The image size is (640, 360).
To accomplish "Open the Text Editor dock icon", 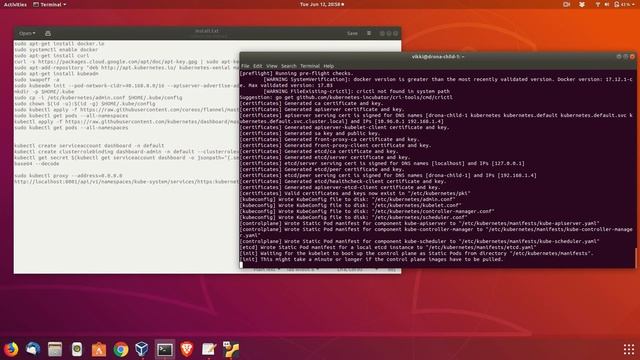I will (209, 349).
